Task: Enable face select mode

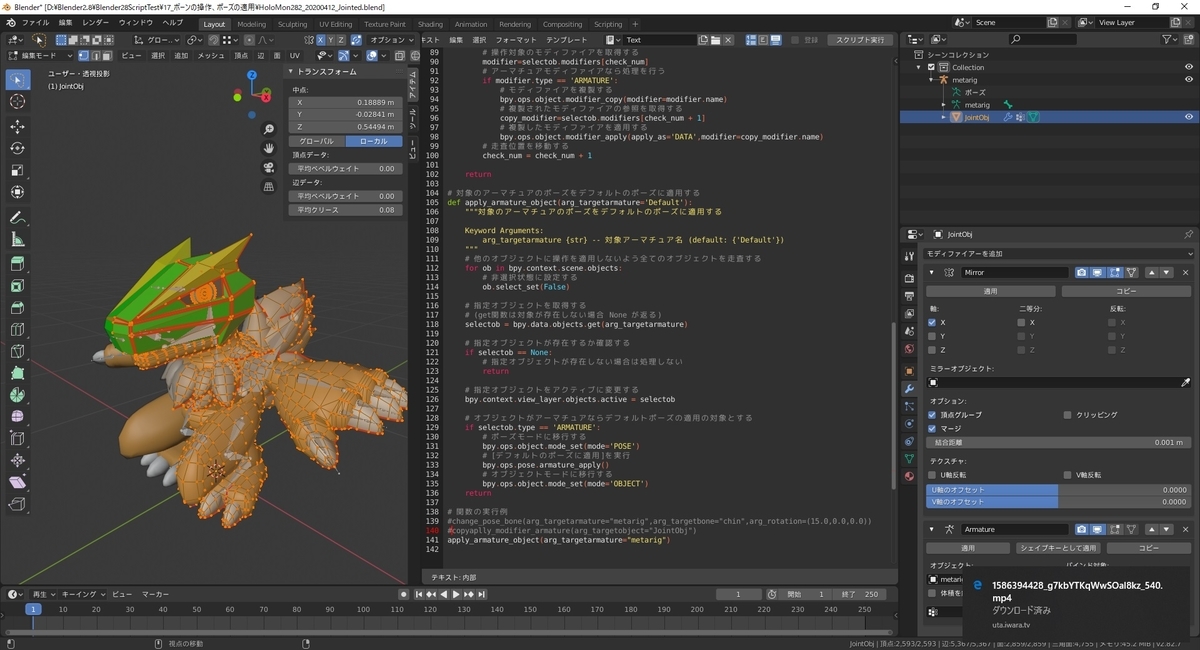Action: (x=108, y=56)
